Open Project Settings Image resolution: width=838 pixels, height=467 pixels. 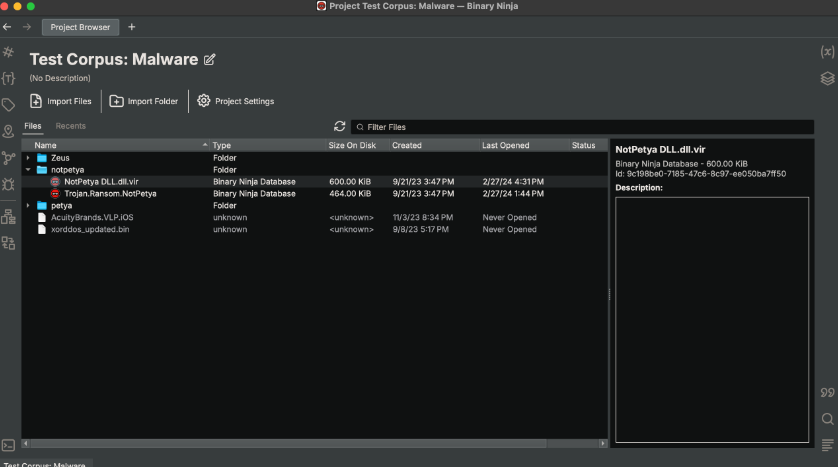point(235,101)
